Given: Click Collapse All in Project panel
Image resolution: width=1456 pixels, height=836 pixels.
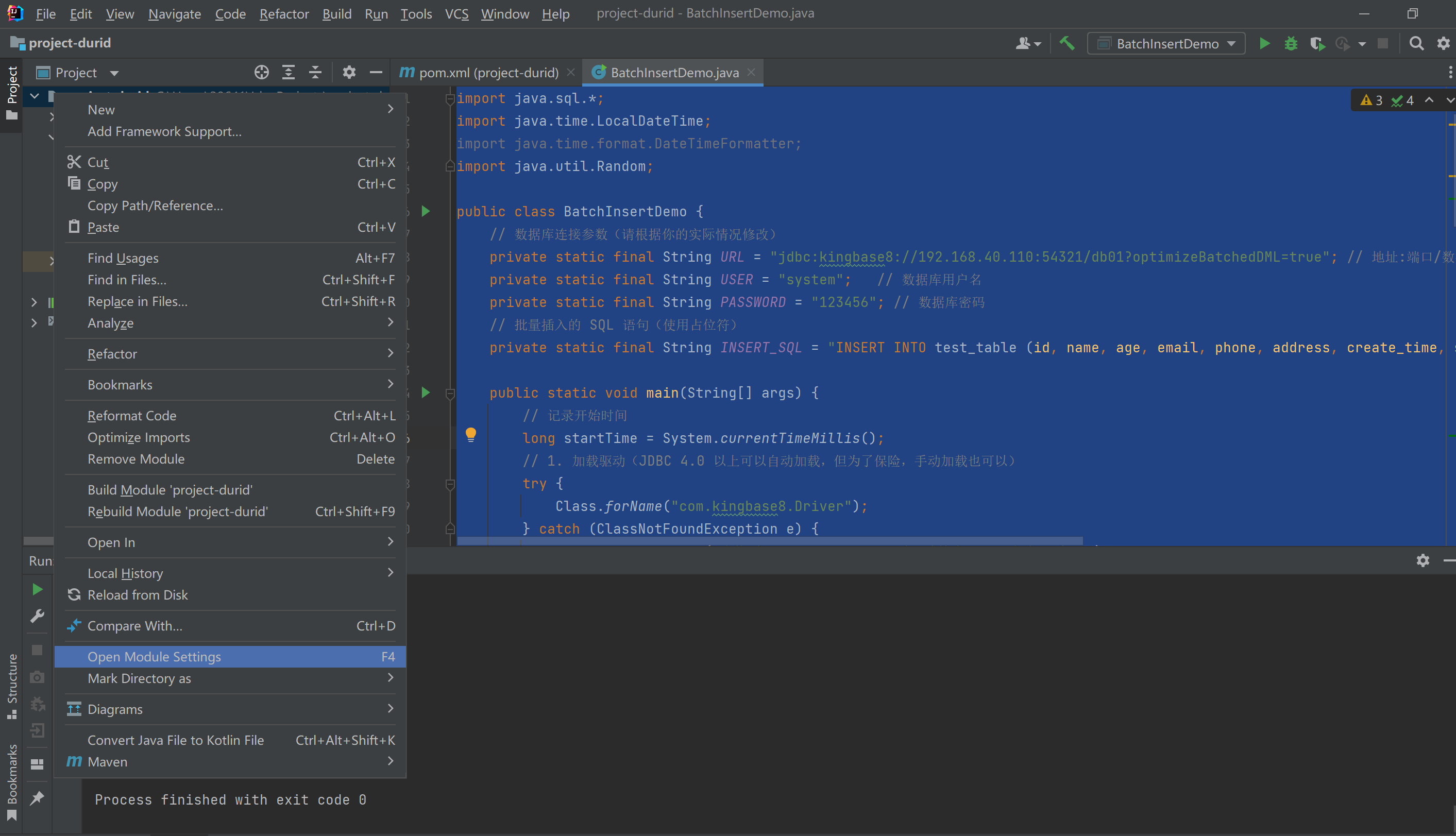Looking at the screenshot, I should click(x=315, y=72).
